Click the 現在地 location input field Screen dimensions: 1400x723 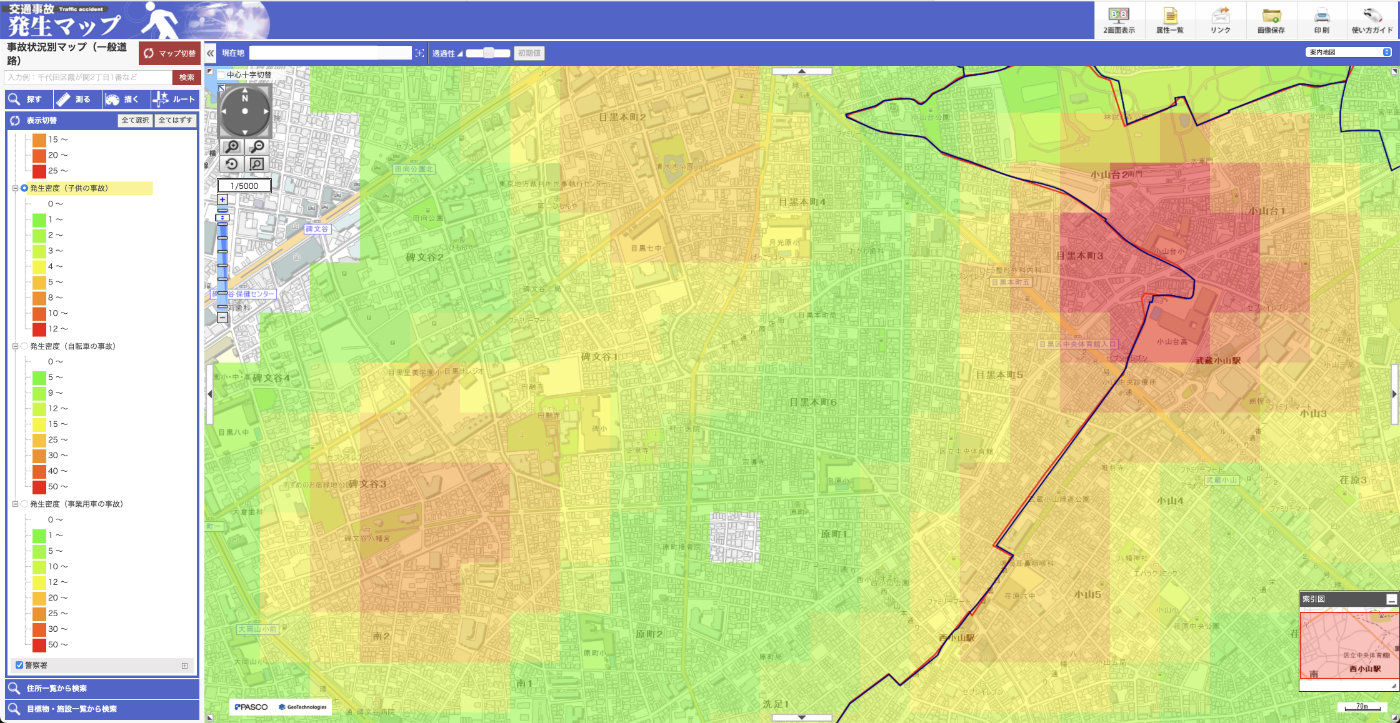click(330, 53)
